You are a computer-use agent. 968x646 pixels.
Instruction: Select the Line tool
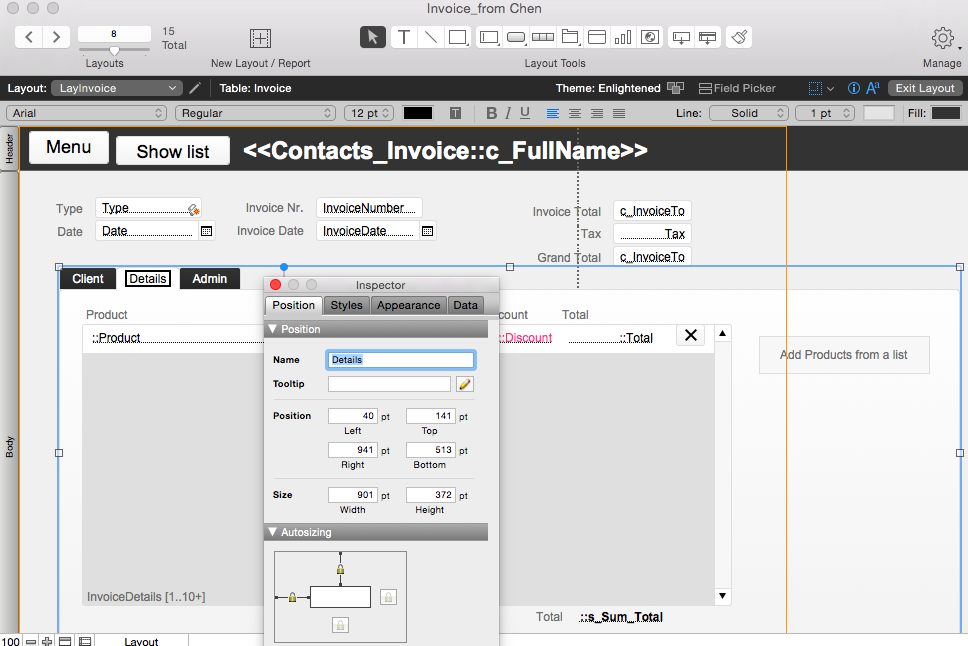(430, 37)
